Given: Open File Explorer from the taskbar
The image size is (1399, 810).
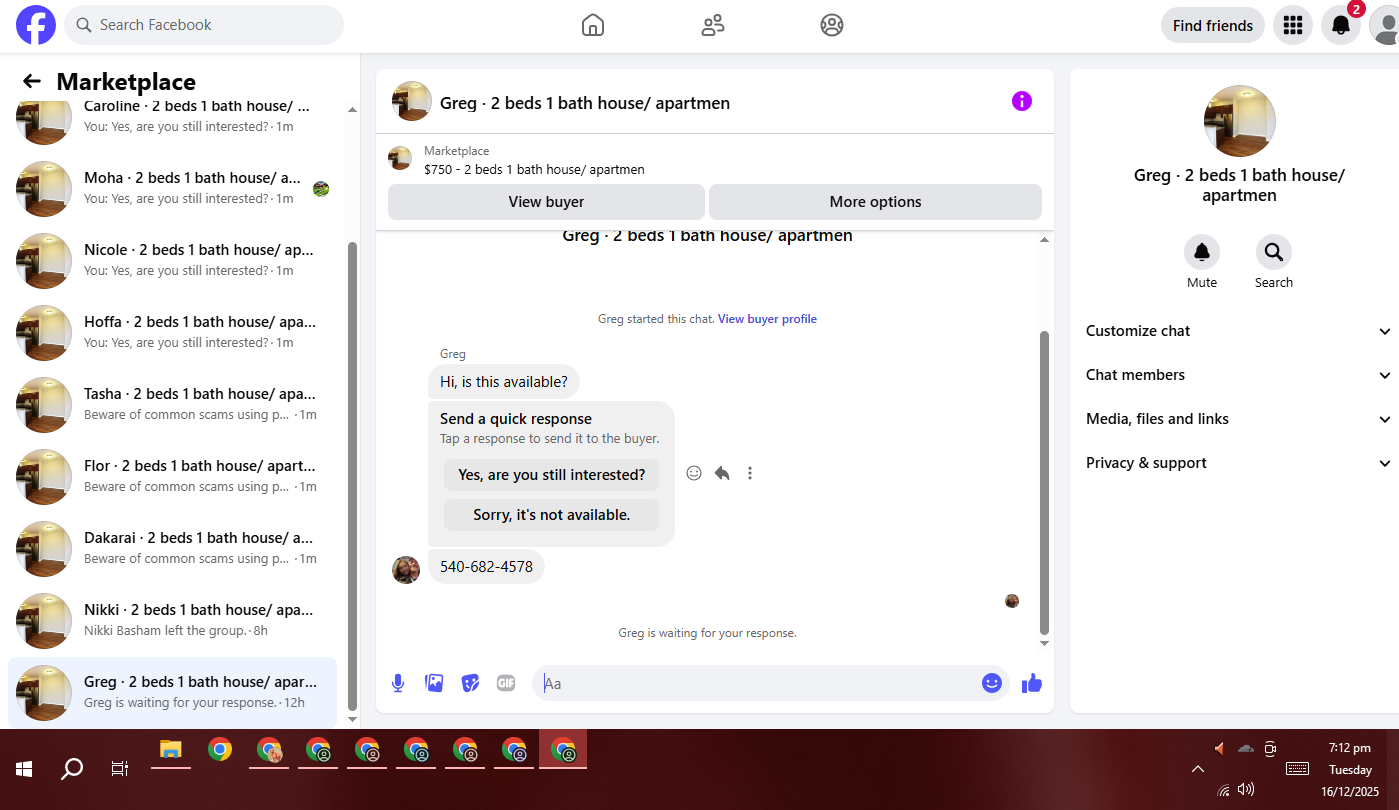Looking at the screenshot, I should (171, 750).
